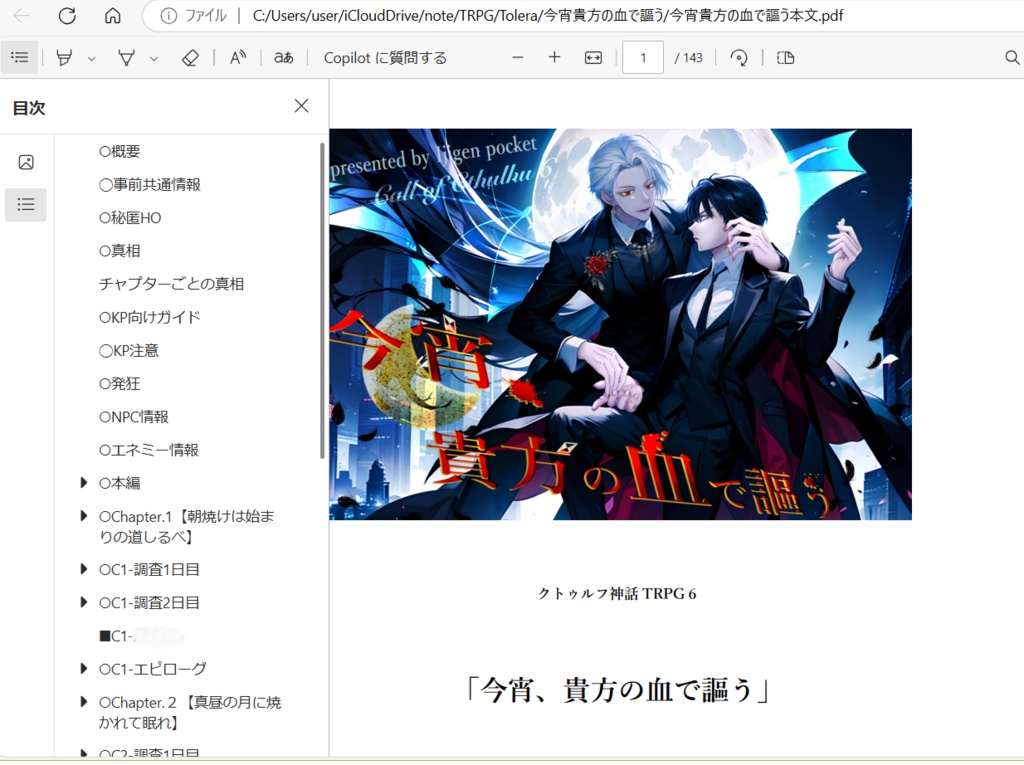Select the eraser tool
Screen dimensions: 1024x765
coord(190,57)
